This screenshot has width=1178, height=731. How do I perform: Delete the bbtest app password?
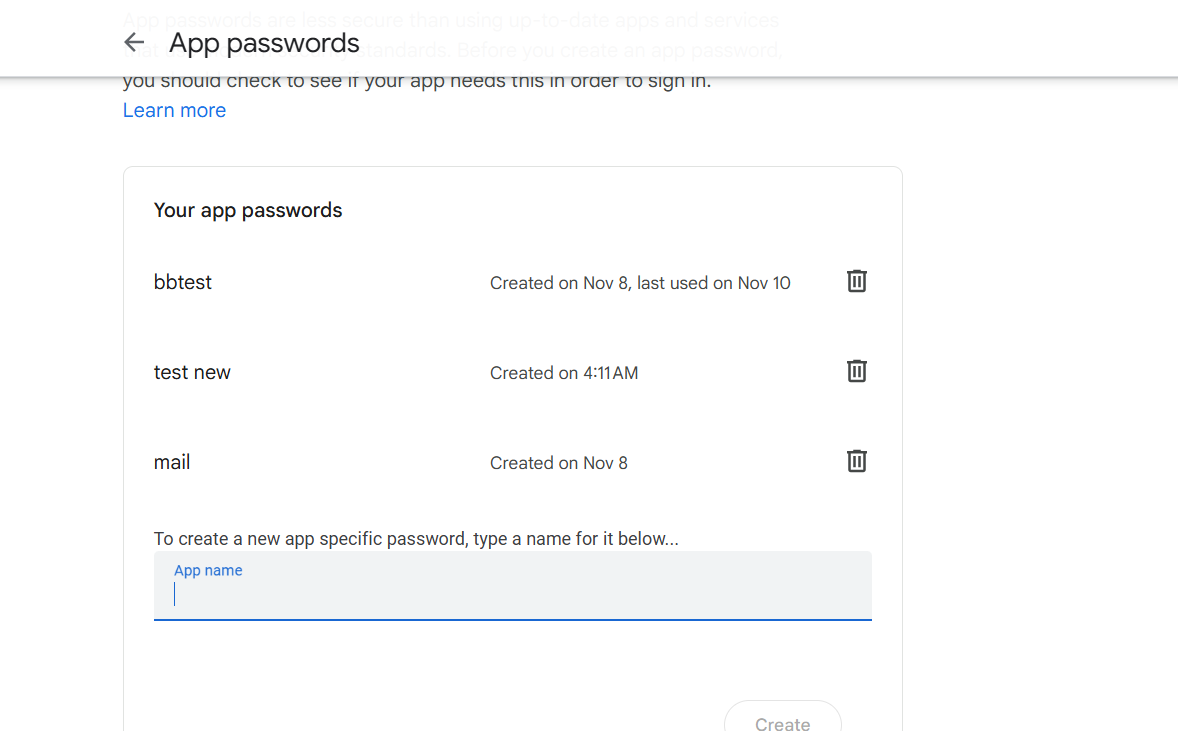coord(856,281)
